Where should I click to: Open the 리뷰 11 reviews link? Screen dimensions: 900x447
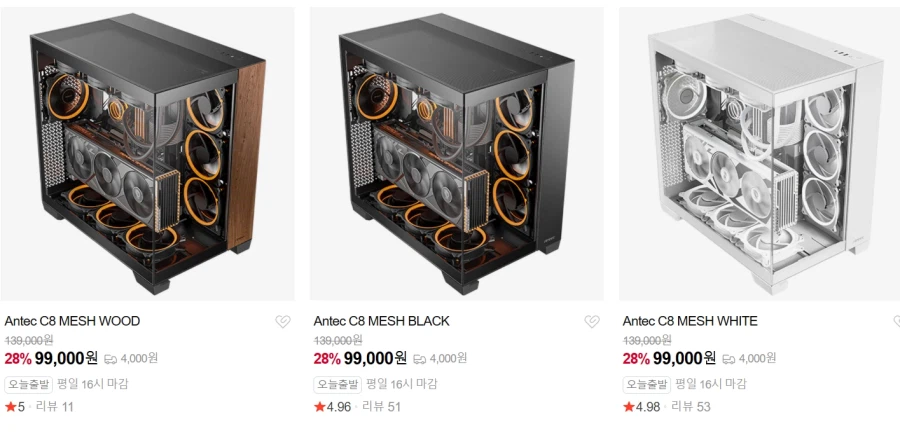pos(55,407)
